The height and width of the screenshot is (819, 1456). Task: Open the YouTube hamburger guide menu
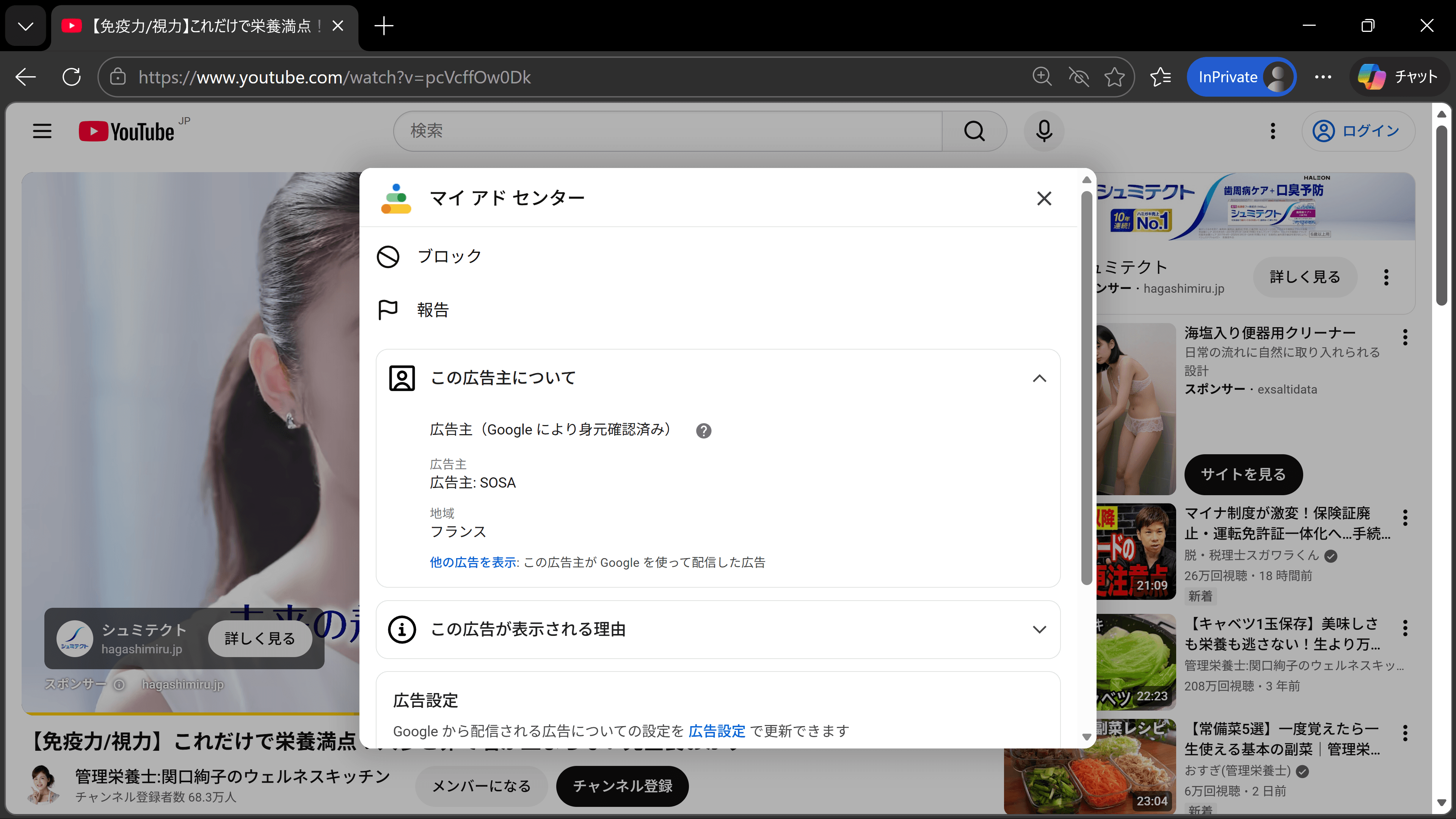42,131
